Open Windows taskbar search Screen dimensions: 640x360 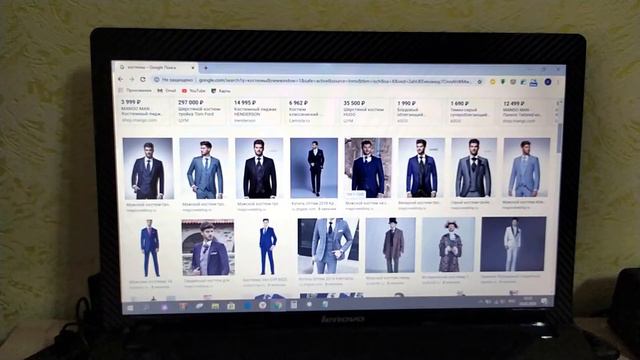tap(146, 307)
